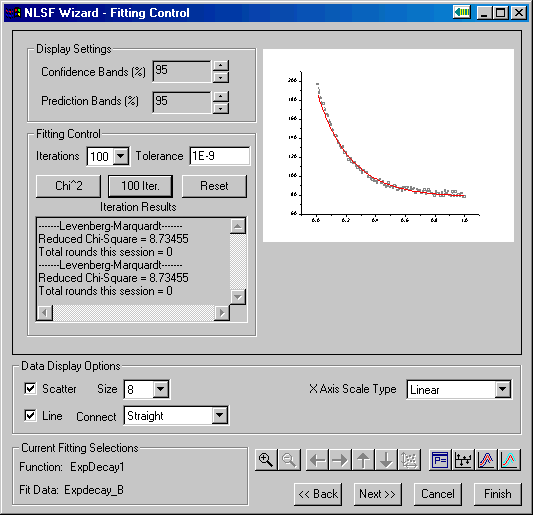Open the X Axis Scale Type dropdown
Screen dimensions: 533x515
502,389
